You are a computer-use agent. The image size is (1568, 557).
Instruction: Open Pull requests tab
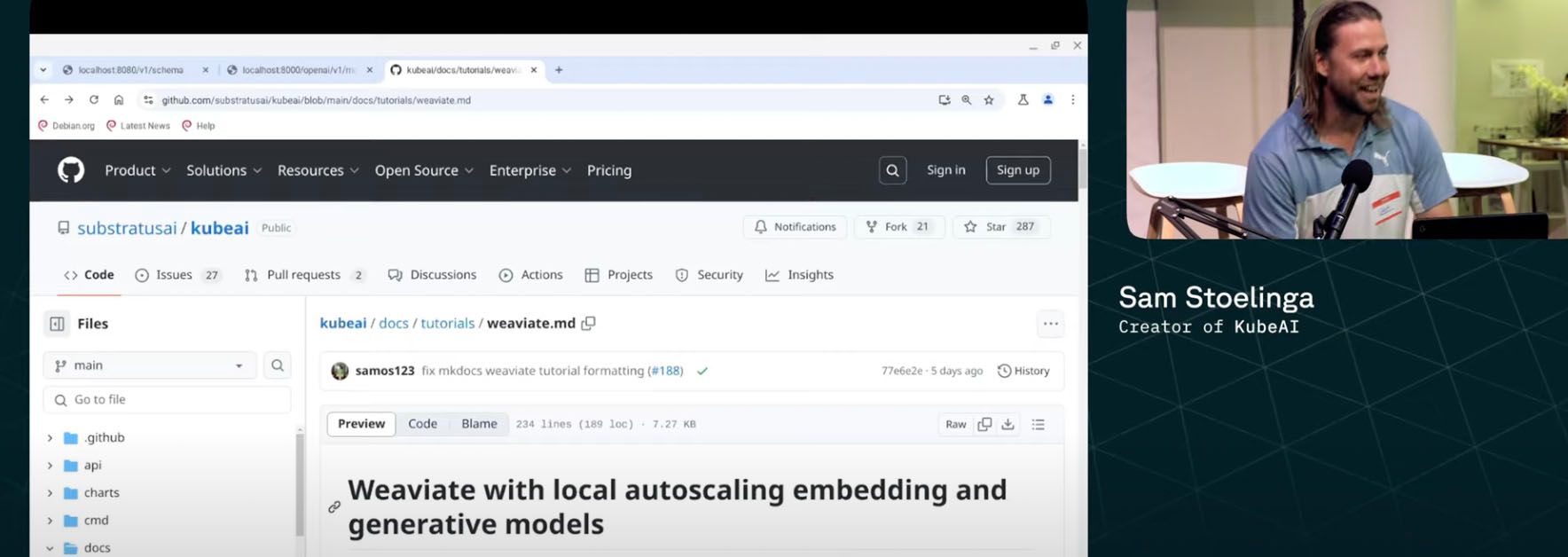pyautogui.click(x=305, y=275)
